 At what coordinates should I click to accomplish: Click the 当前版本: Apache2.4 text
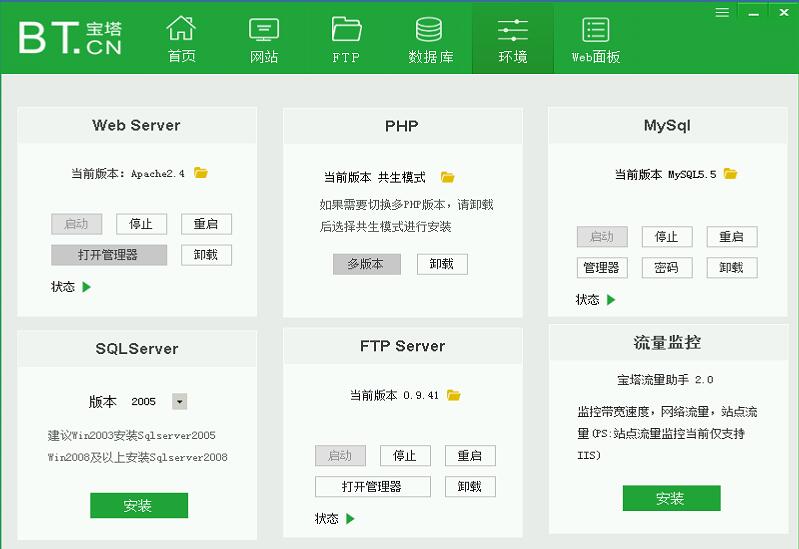(x=128, y=174)
